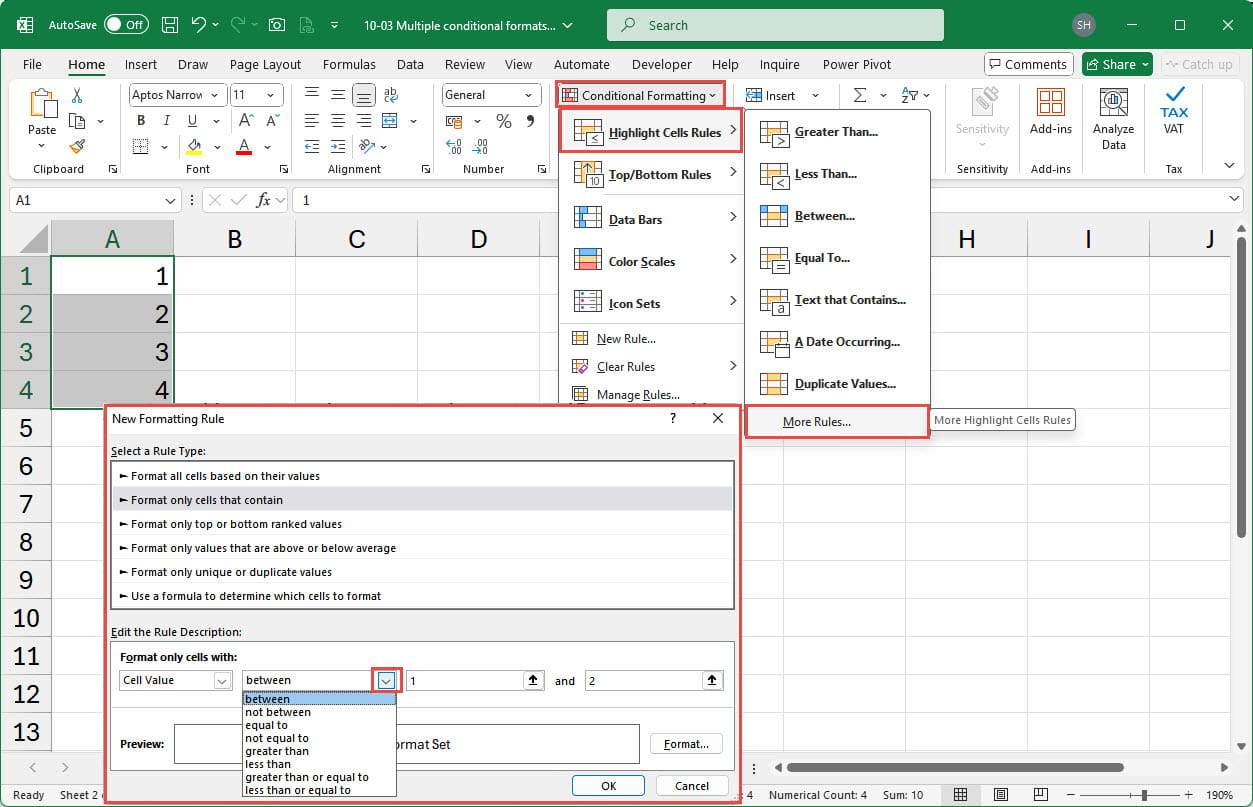Image resolution: width=1253 pixels, height=807 pixels.
Task: Select the Data Bars menu item
Action: 635,219
